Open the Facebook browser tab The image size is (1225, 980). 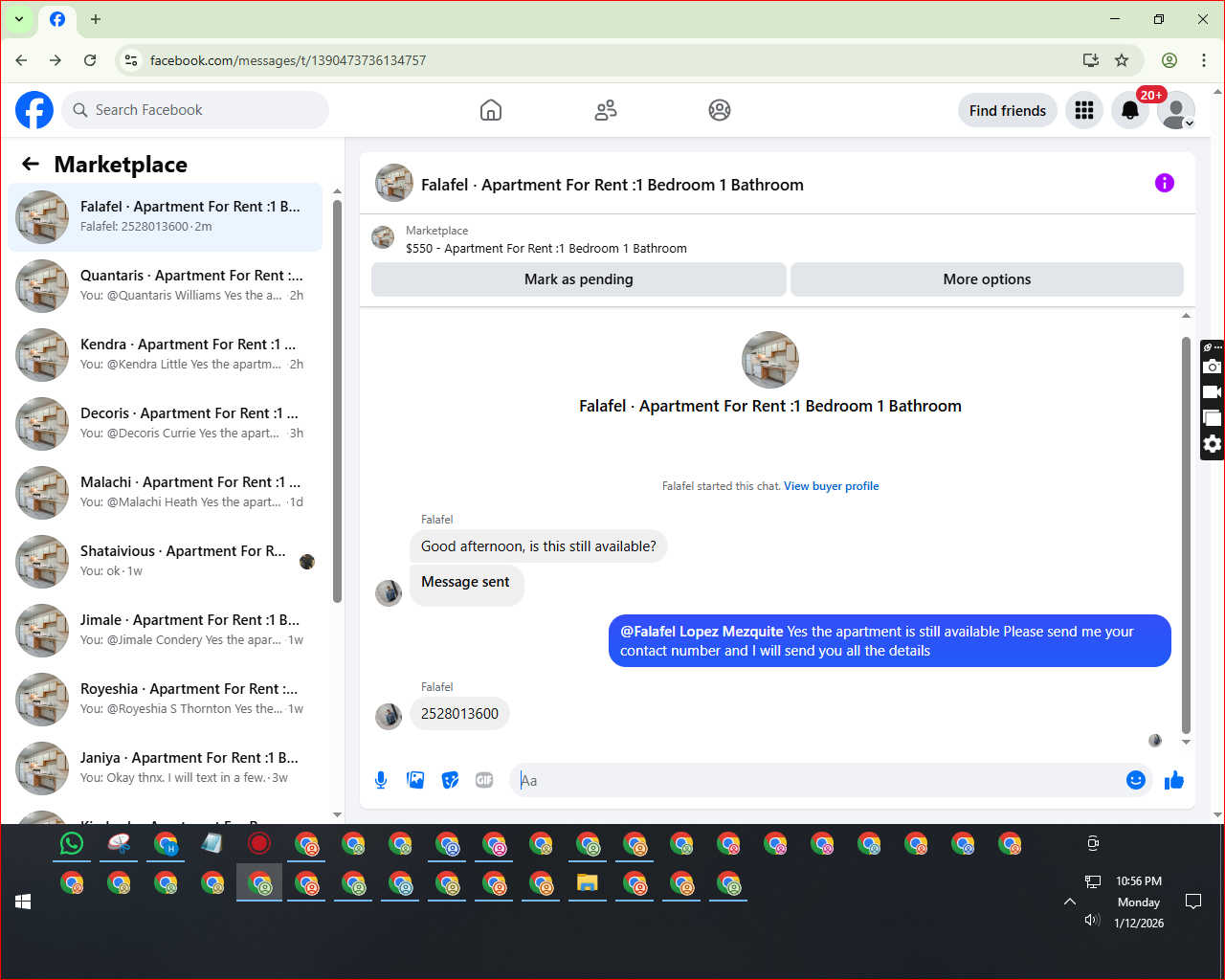(57, 19)
